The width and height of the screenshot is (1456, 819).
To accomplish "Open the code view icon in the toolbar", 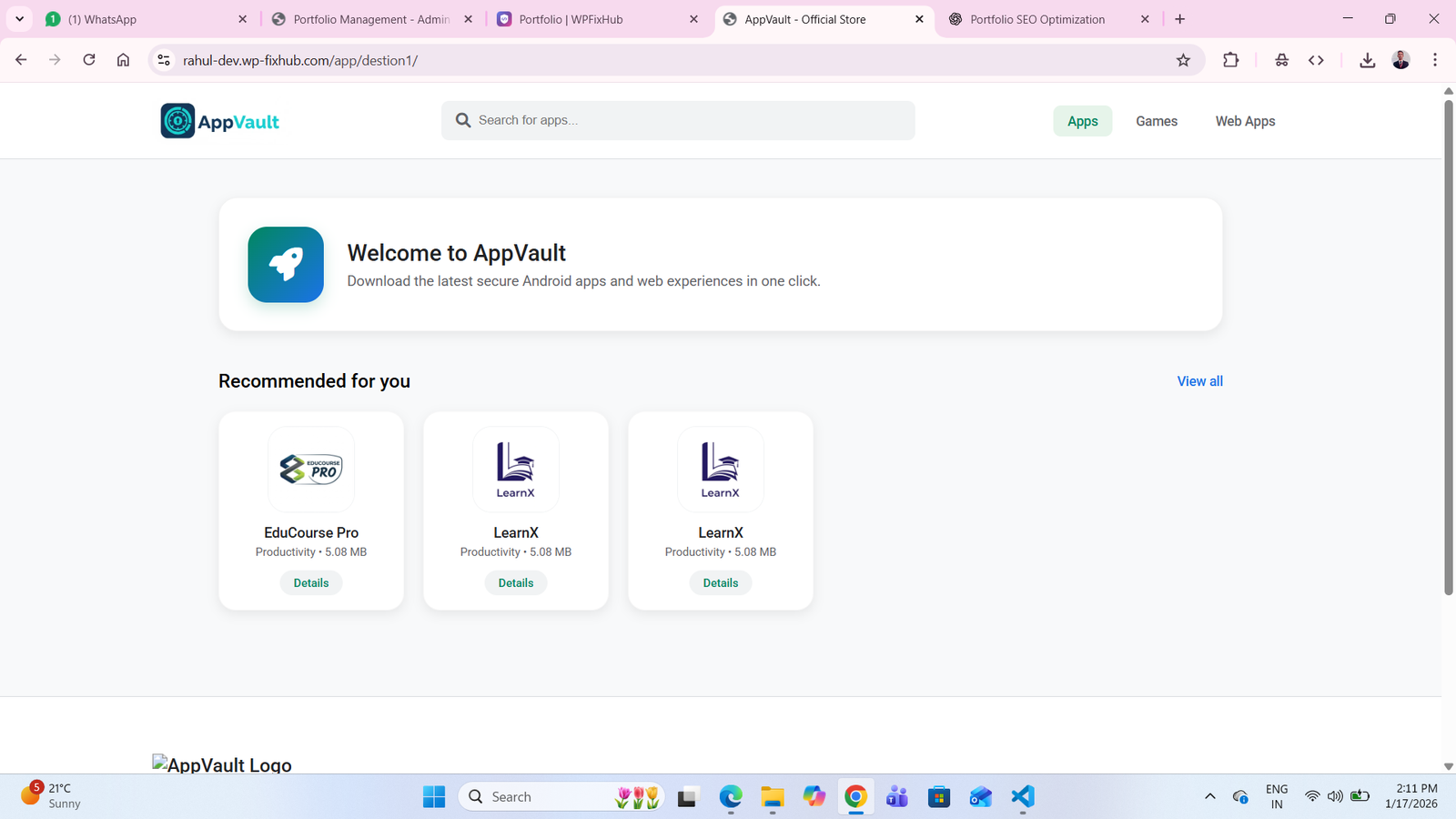I will point(1316,60).
